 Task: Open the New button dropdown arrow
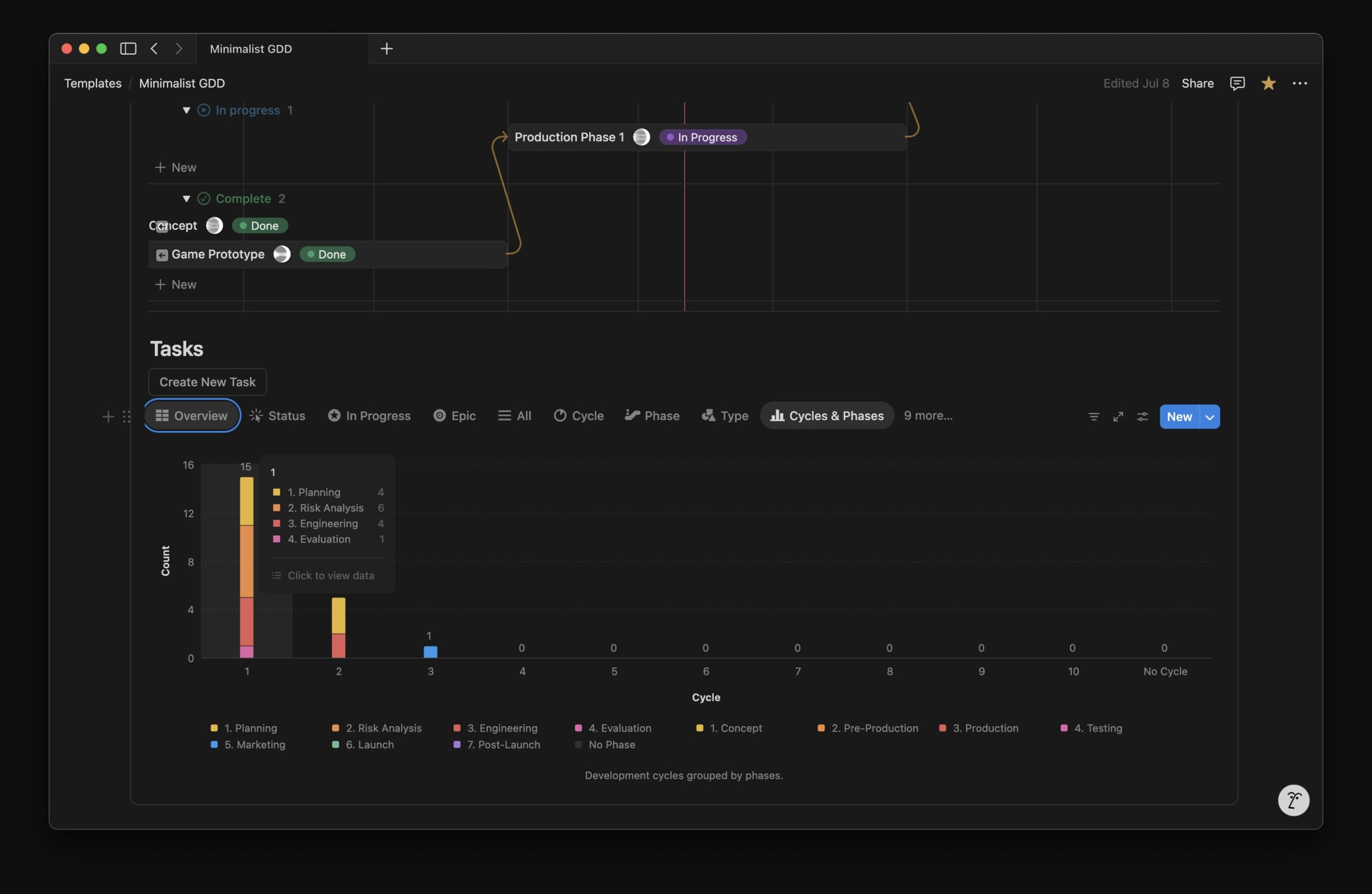click(1210, 416)
